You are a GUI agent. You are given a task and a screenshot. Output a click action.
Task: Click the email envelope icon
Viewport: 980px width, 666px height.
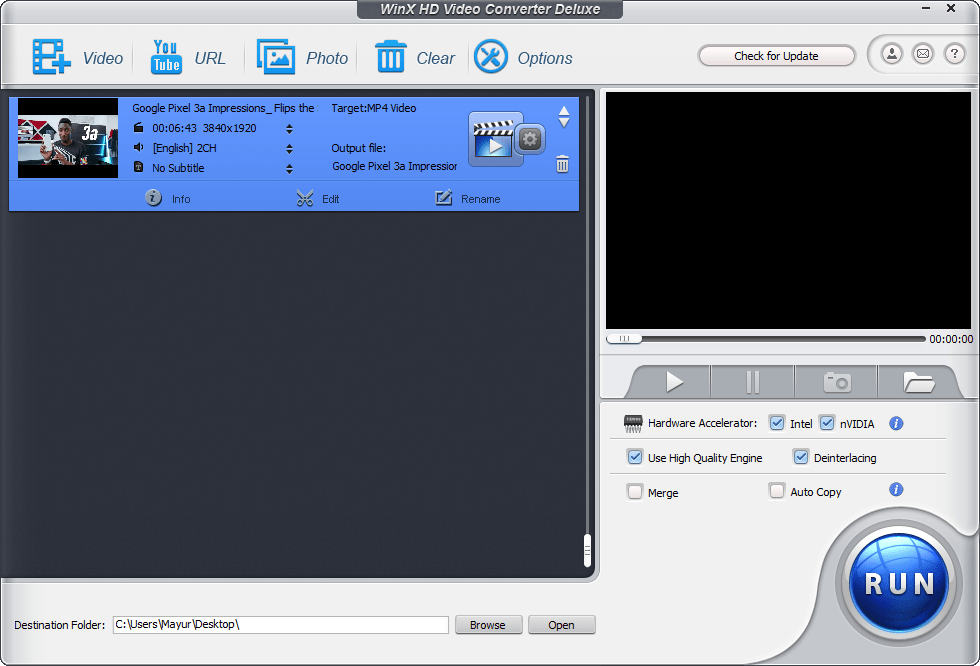tap(922, 54)
